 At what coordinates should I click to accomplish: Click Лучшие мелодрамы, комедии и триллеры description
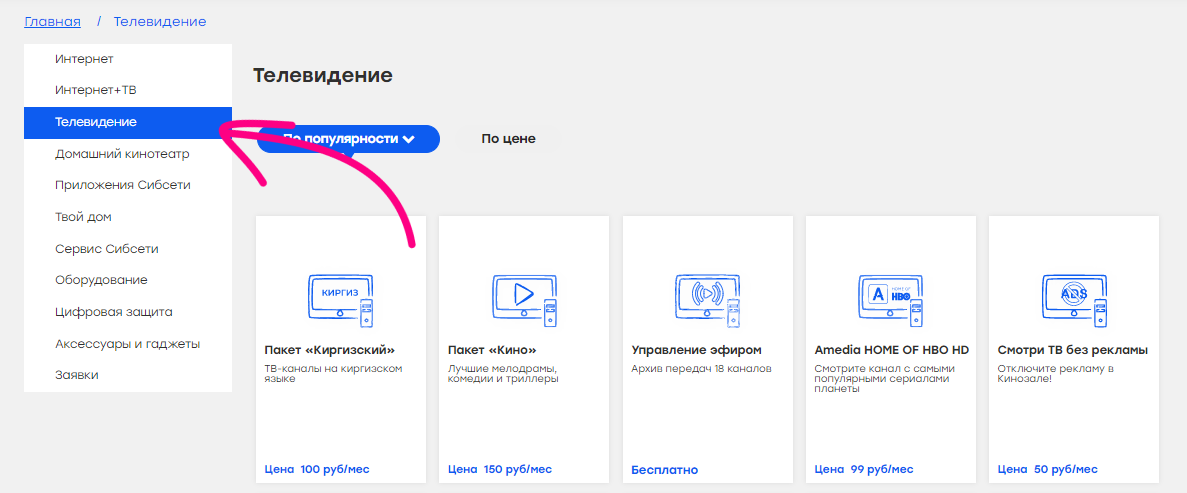coord(503,373)
